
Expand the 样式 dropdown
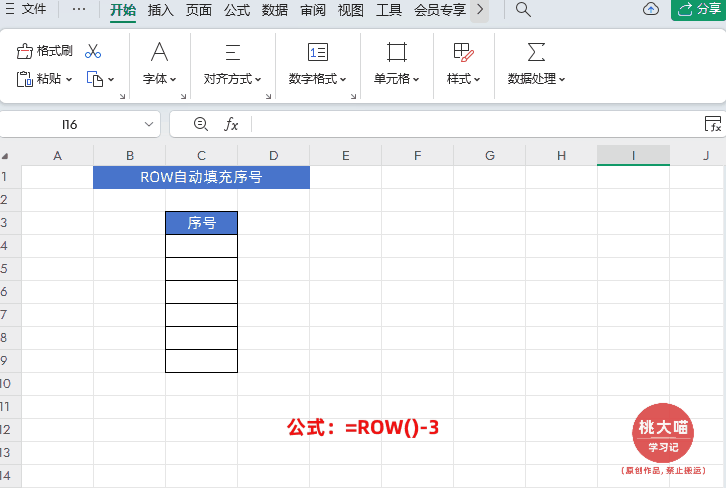[x=463, y=79]
